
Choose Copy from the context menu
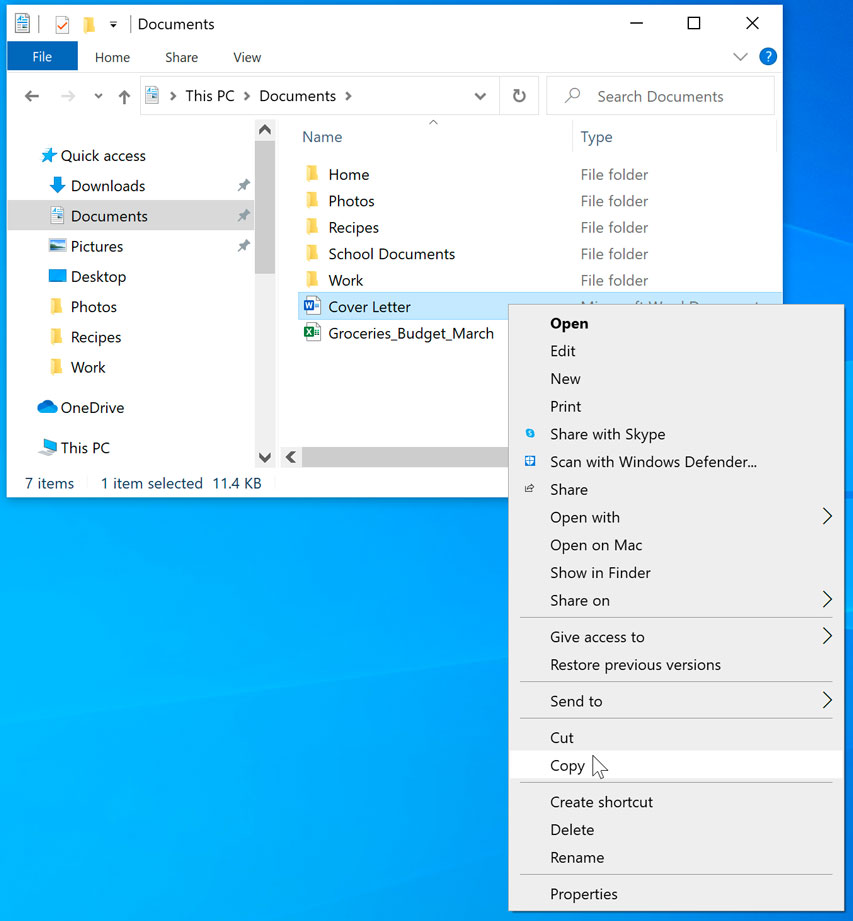pos(566,765)
